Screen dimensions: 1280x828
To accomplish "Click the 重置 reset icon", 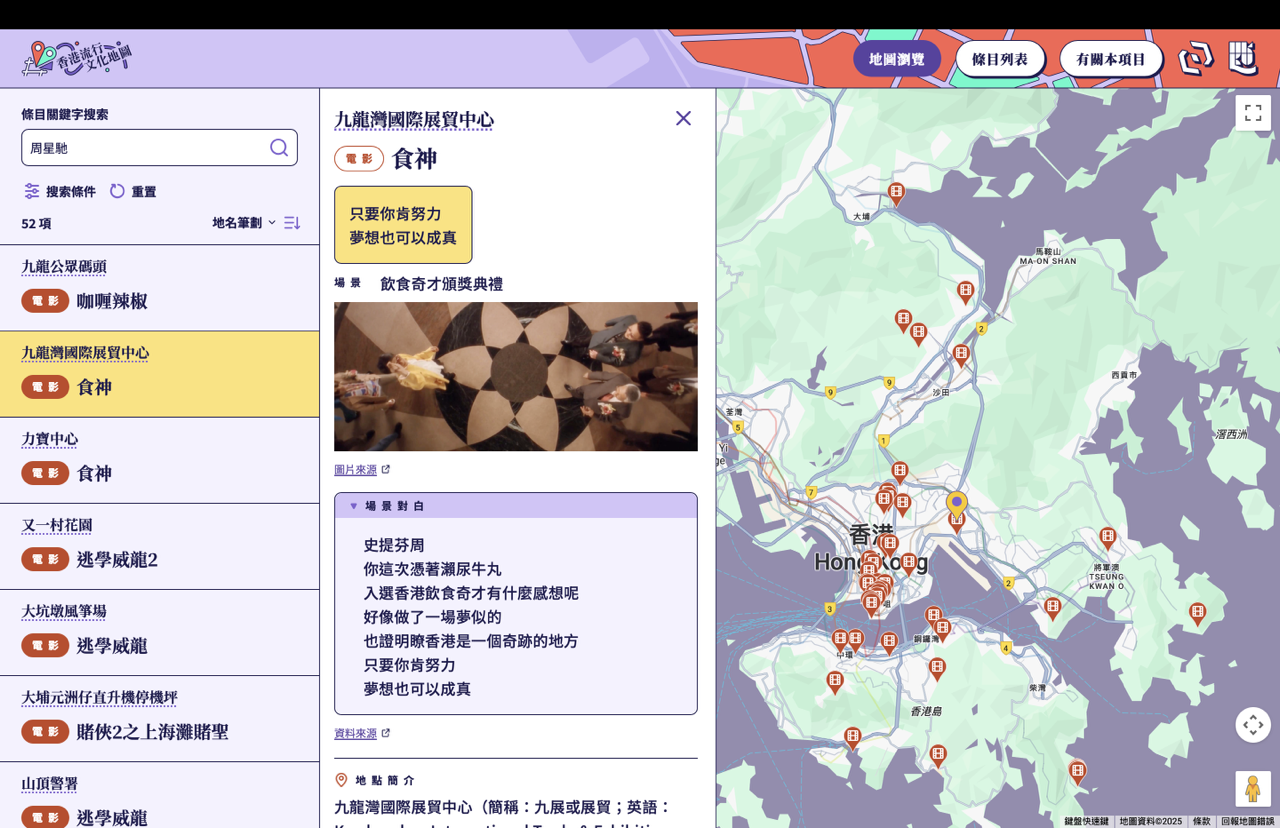I will [x=118, y=191].
